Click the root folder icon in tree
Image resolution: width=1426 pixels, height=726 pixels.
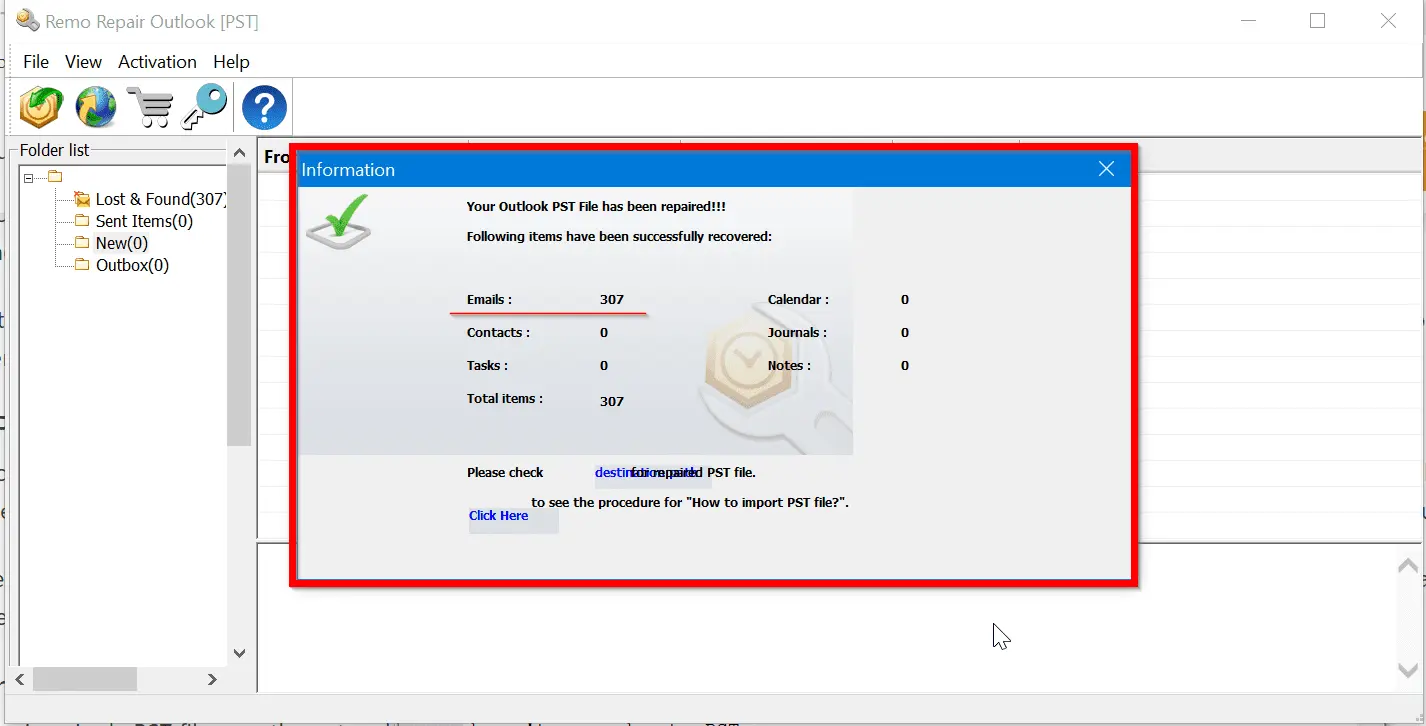55,177
